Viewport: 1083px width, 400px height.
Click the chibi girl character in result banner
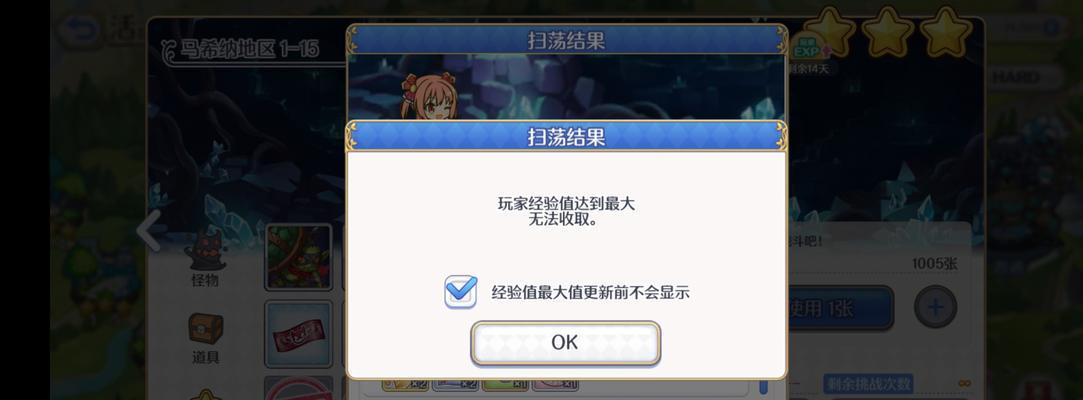click(x=425, y=96)
